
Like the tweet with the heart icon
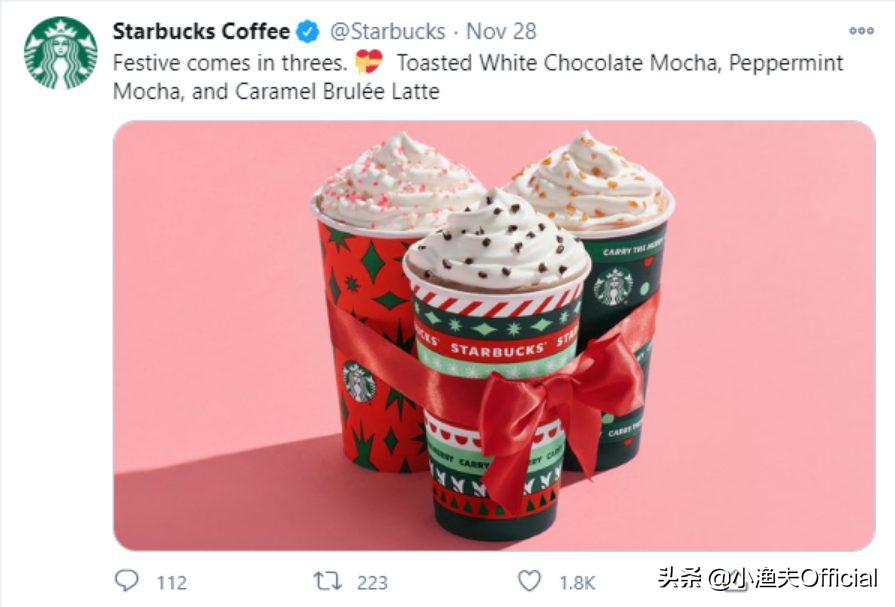[529, 581]
